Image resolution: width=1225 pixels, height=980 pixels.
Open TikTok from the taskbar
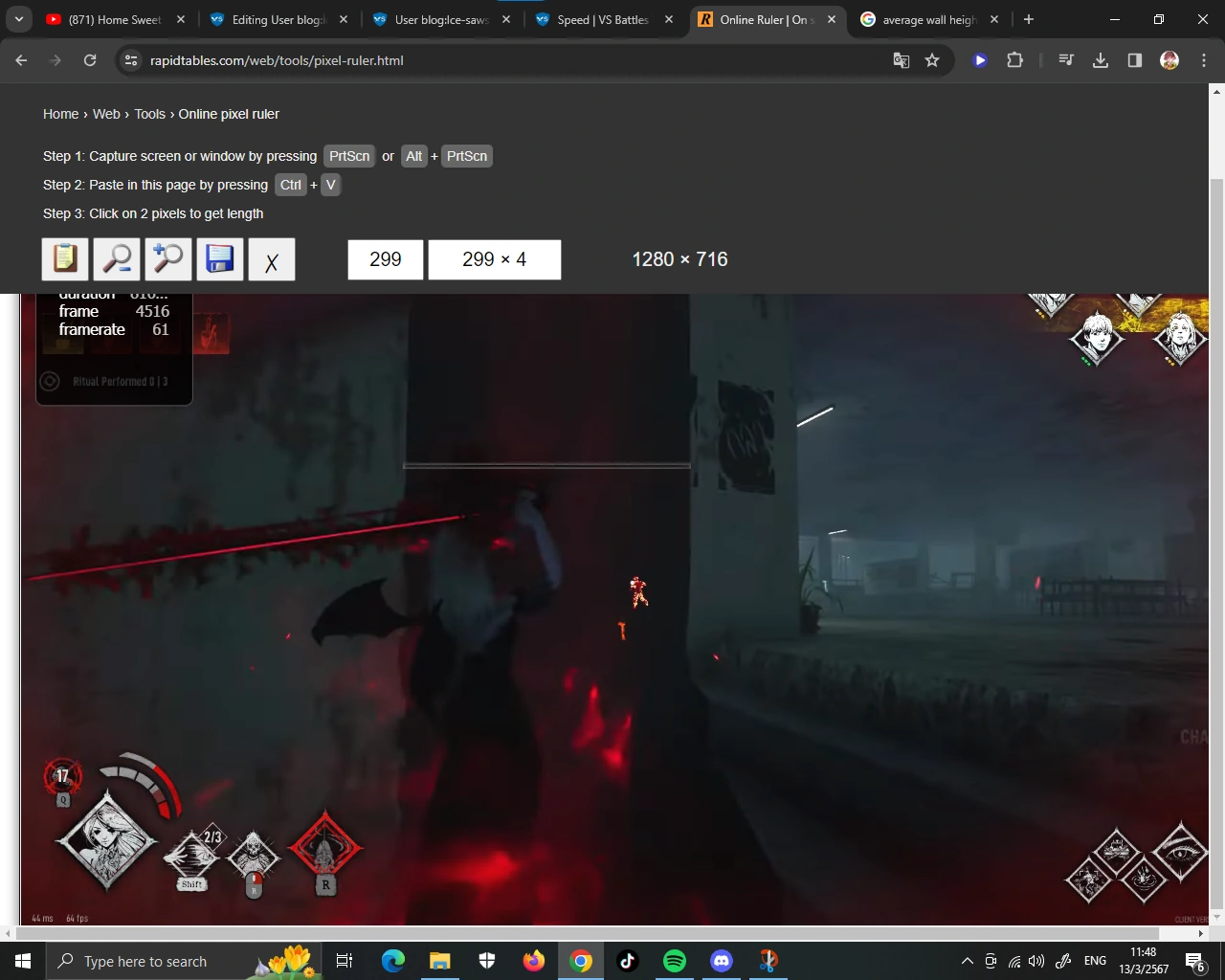click(x=628, y=961)
